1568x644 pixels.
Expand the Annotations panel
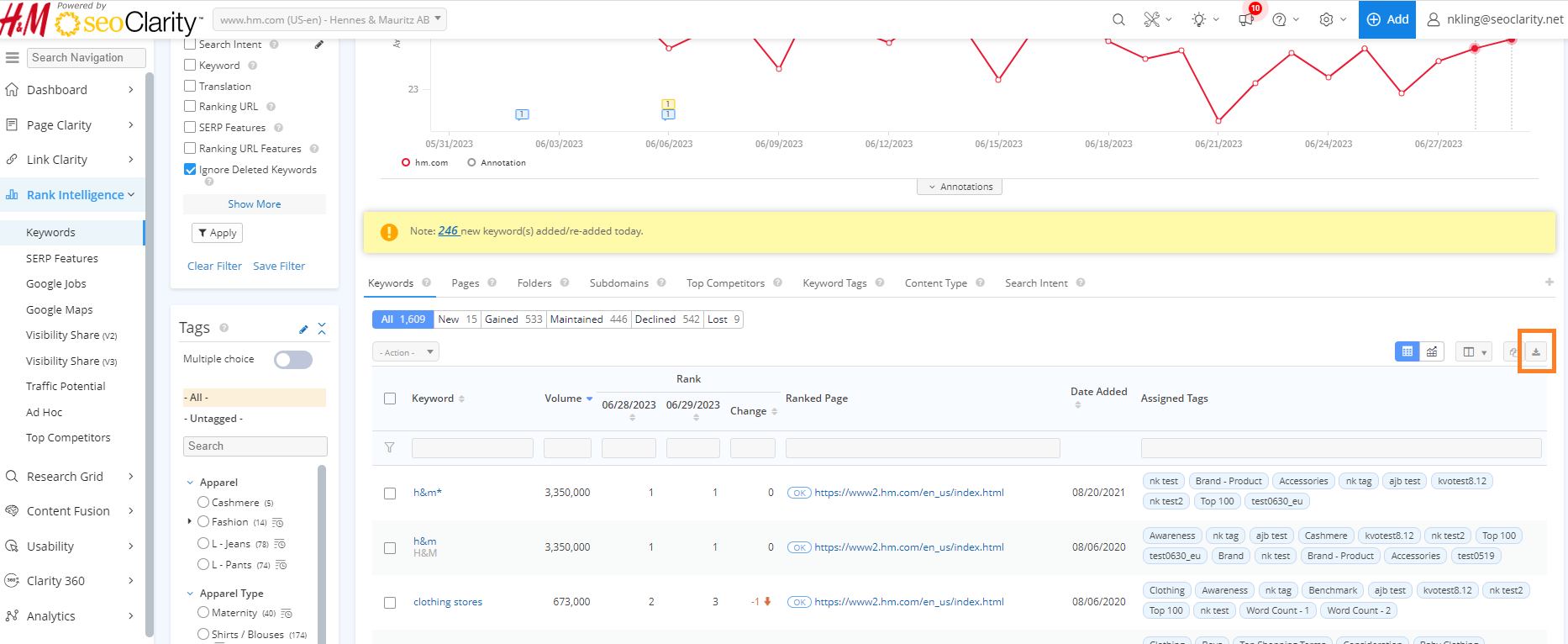click(959, 187)
